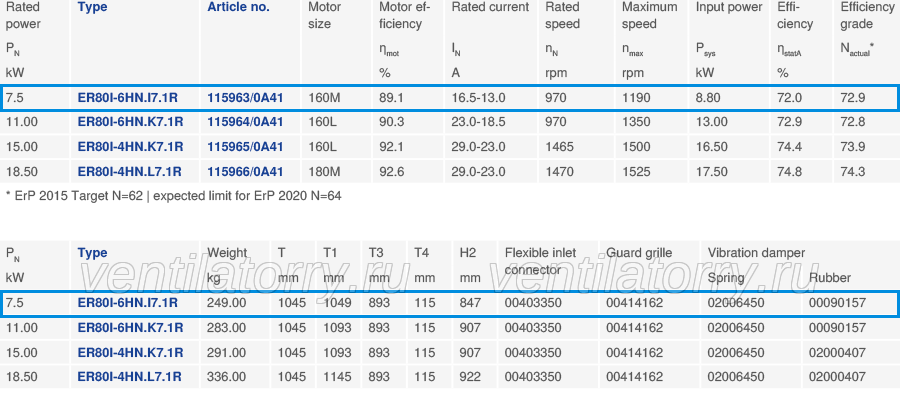Open ER80I-4HN.L7.1R type link in the weight table
Screen dimensions: 900x393
130,377
